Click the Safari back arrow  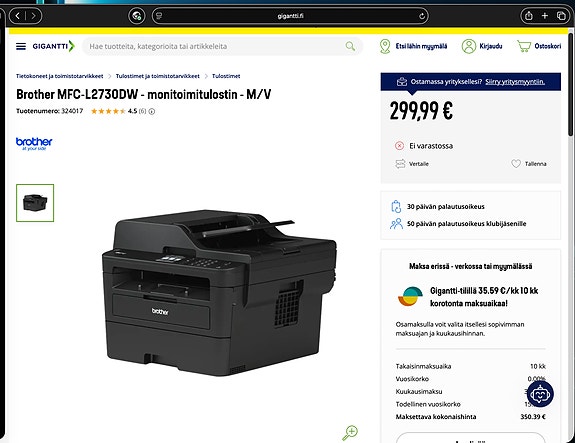18,16
